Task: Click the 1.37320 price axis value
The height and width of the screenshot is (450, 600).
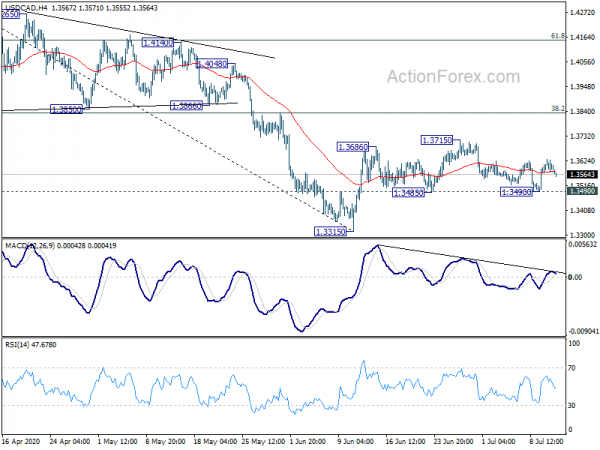Action: coord(582,136)
